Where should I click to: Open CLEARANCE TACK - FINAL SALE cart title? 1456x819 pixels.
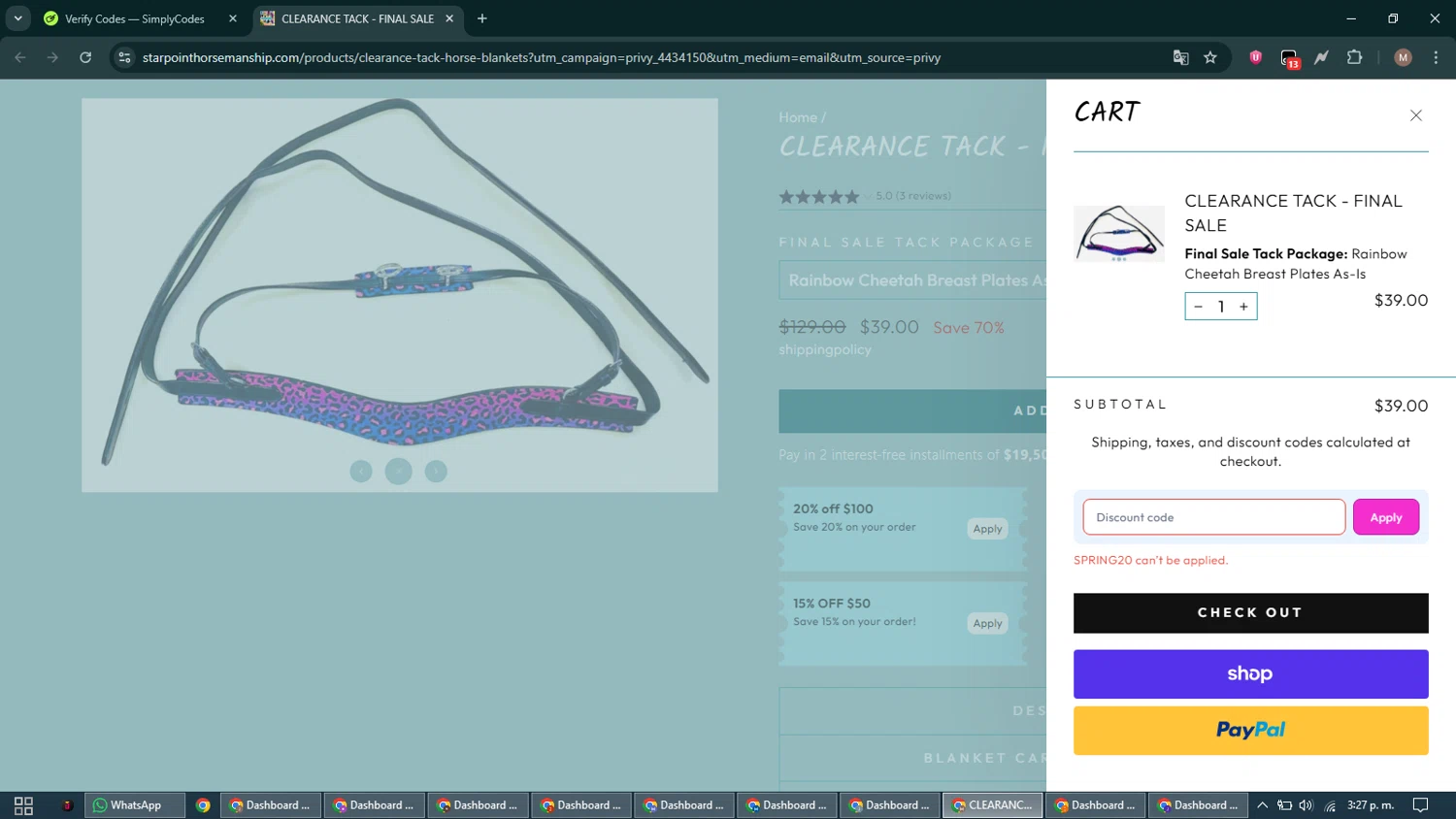tap(1293, 213)
